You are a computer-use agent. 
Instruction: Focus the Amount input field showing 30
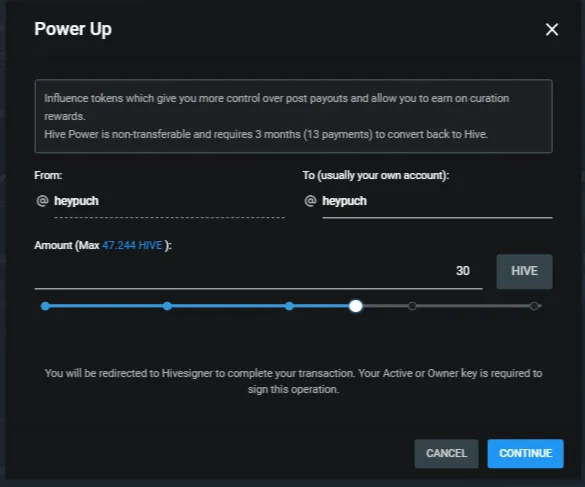258,271
